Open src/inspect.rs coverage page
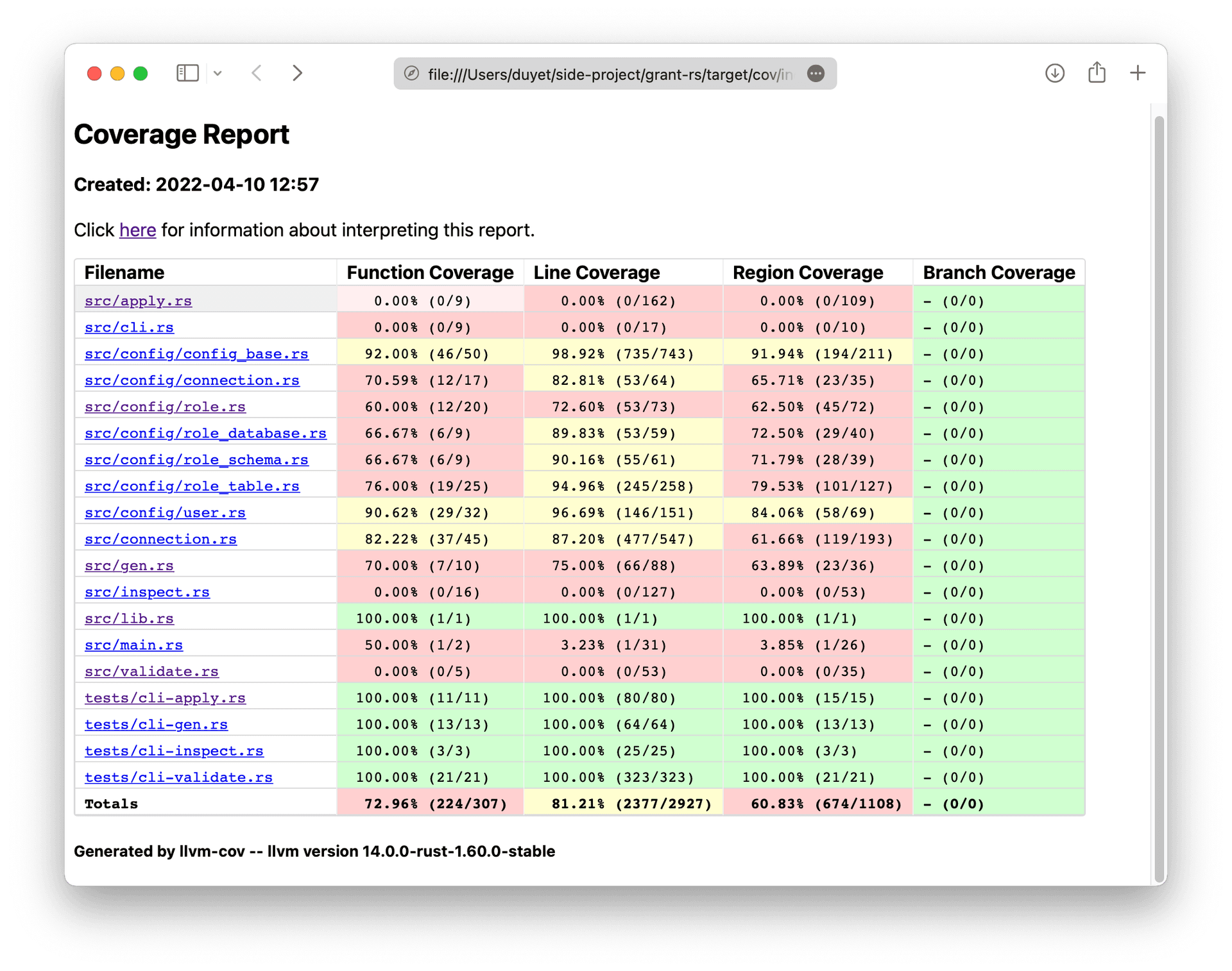This screenshot has width=1232, height=971. 147,592
